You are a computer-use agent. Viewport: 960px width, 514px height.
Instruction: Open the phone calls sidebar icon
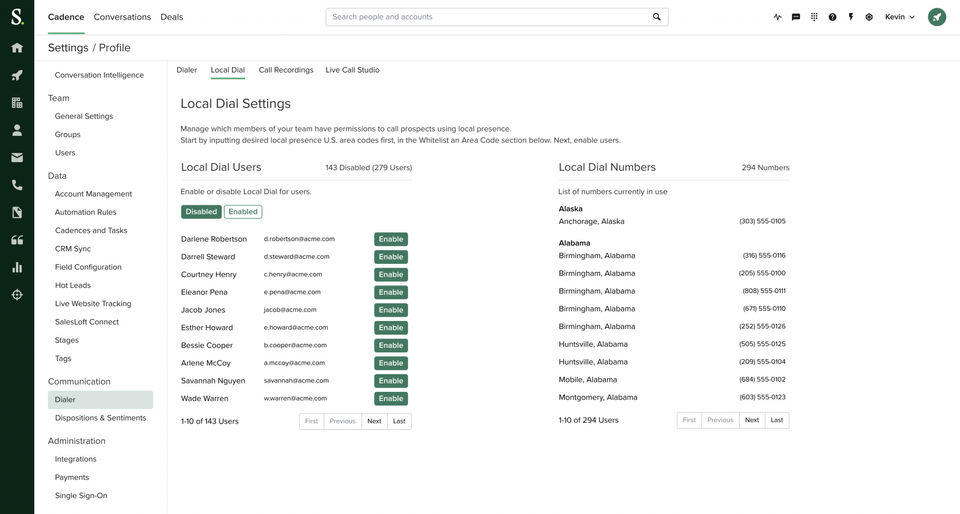click(17, 185)
